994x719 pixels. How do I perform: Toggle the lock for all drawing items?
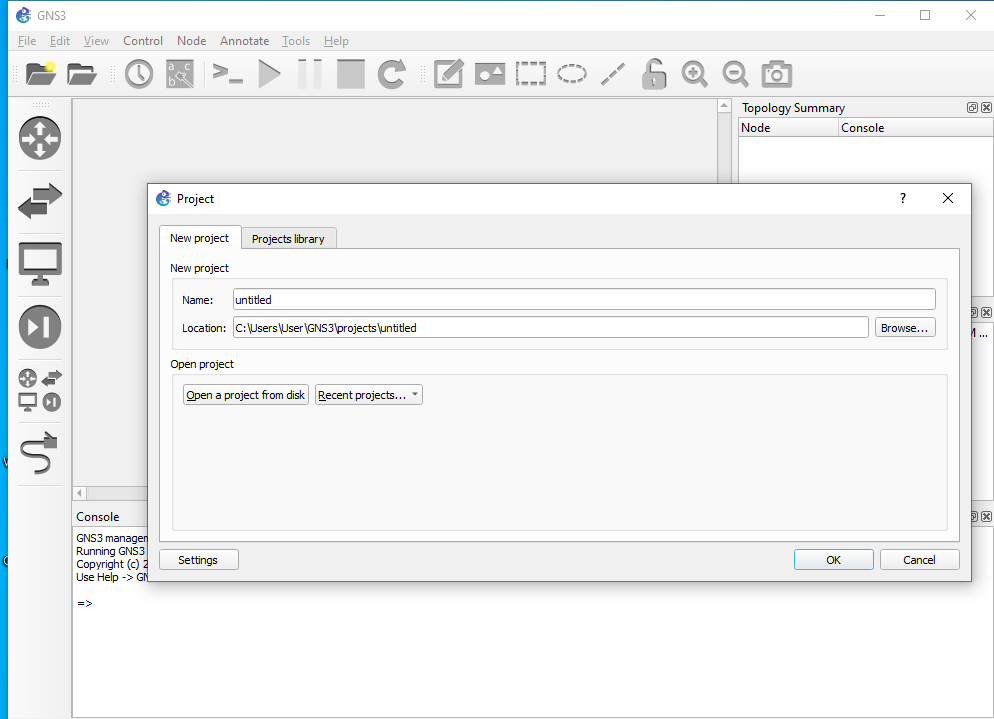(x=654, y=73)
